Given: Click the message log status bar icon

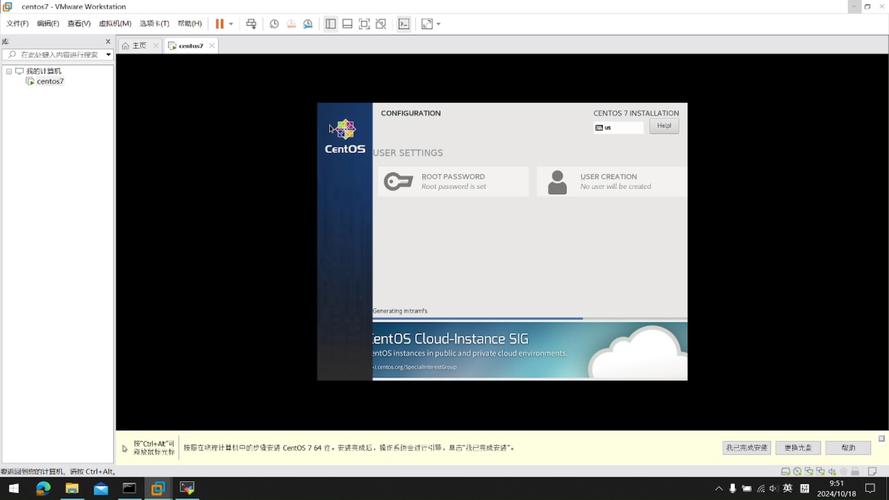Looking at the screenshot, I should tap(872, 471).
